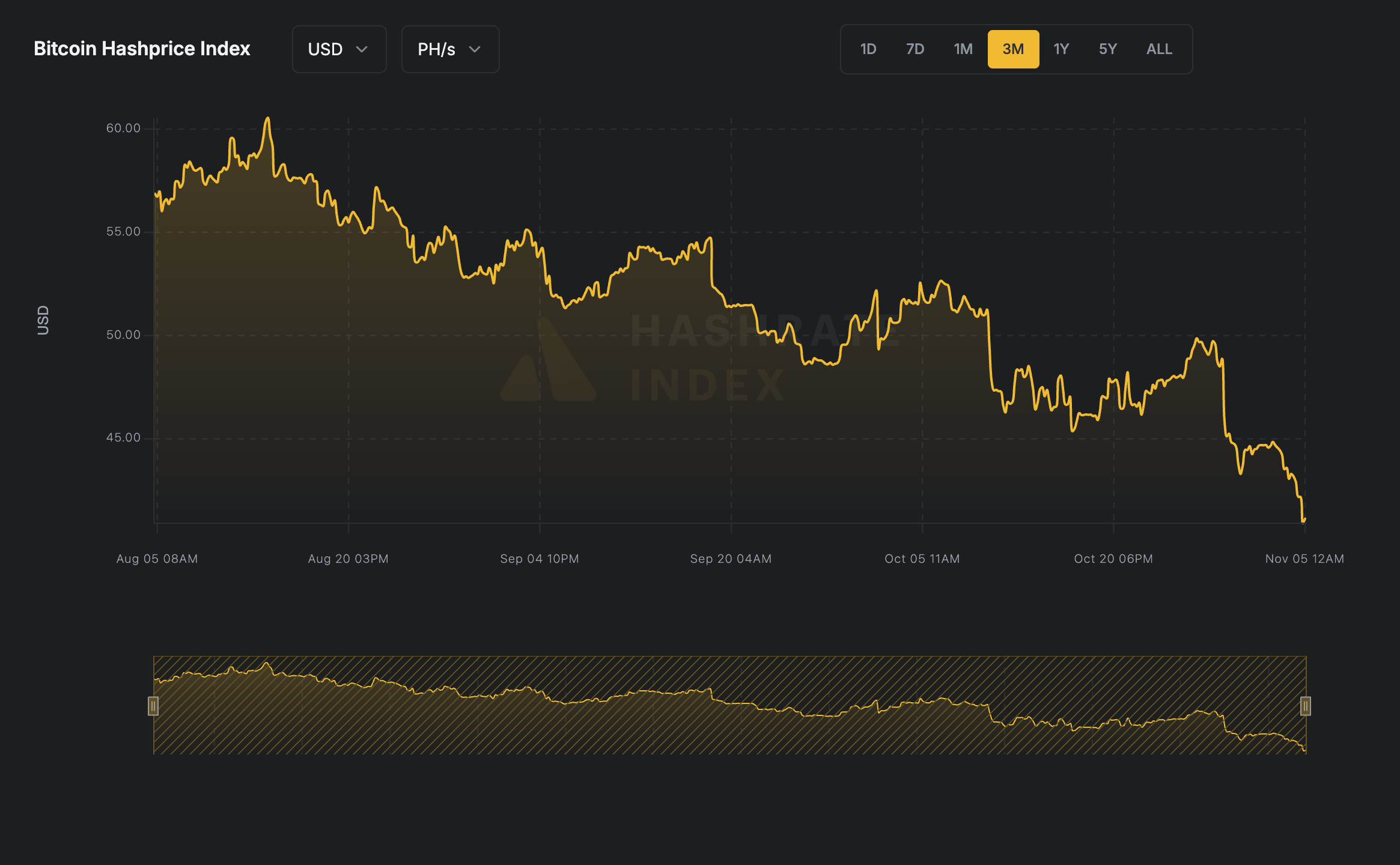Select the currently active 3M range
The height and width of the screenshot is (865, 1400).
[1014, 49]
